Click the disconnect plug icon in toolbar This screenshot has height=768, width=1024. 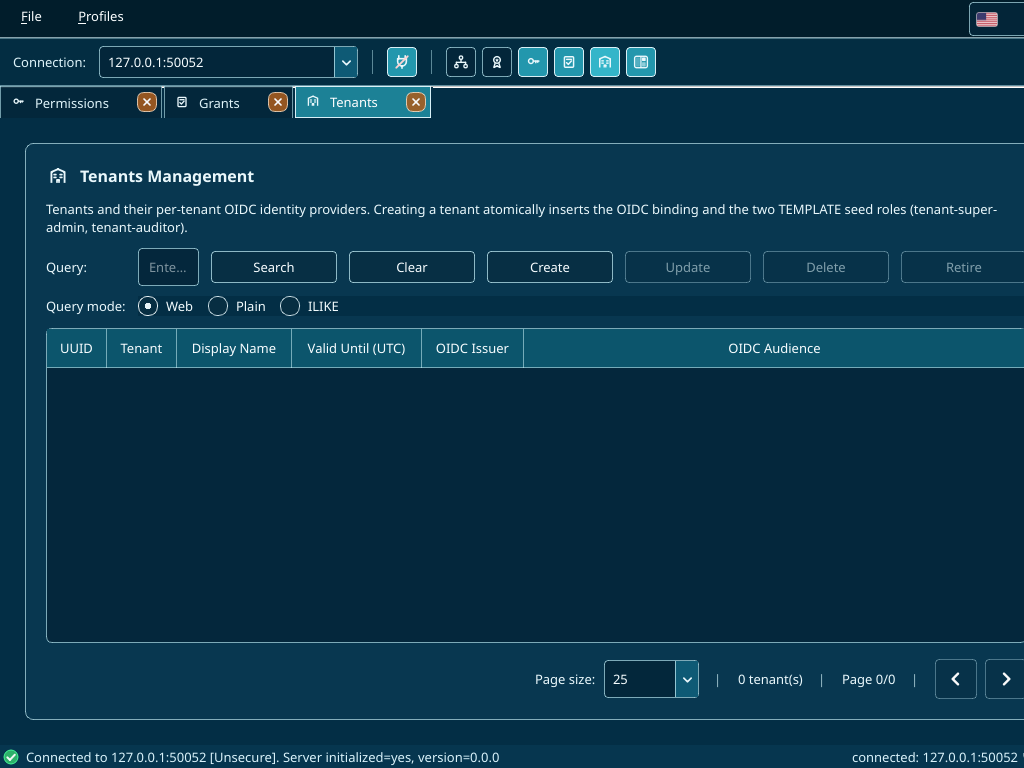(402, 62)
